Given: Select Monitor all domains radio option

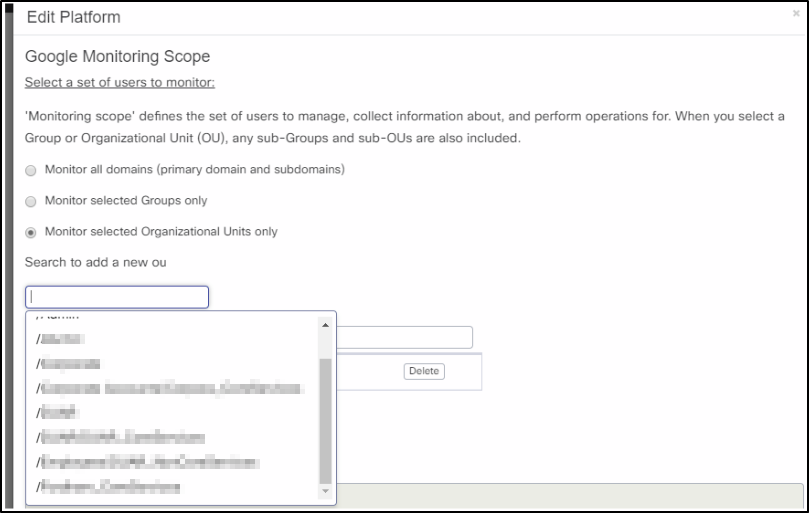Looking at the screenshot, I should [x=31, y=170].
